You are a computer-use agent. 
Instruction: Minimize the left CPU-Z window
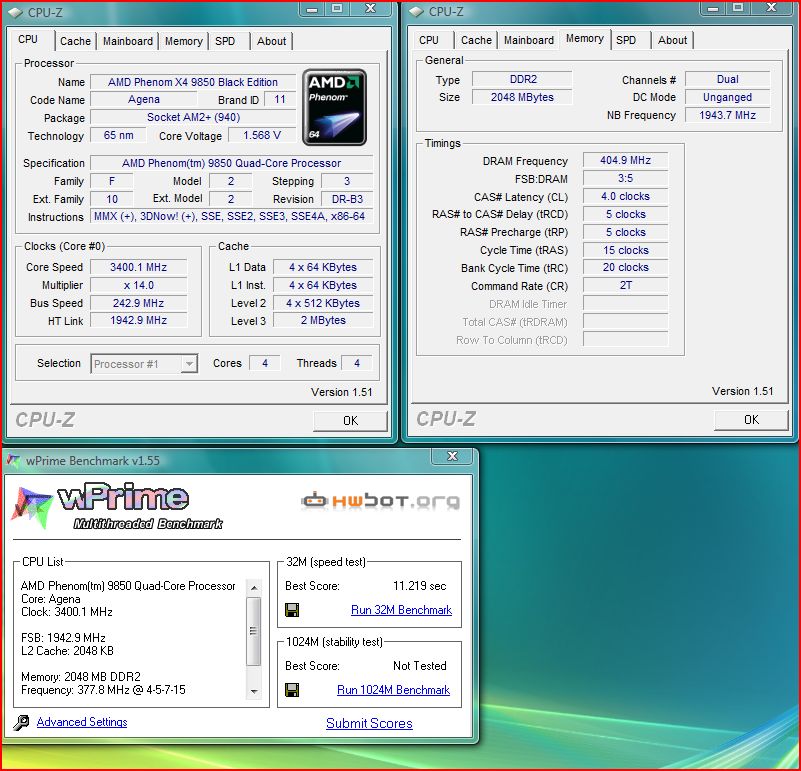313,9
